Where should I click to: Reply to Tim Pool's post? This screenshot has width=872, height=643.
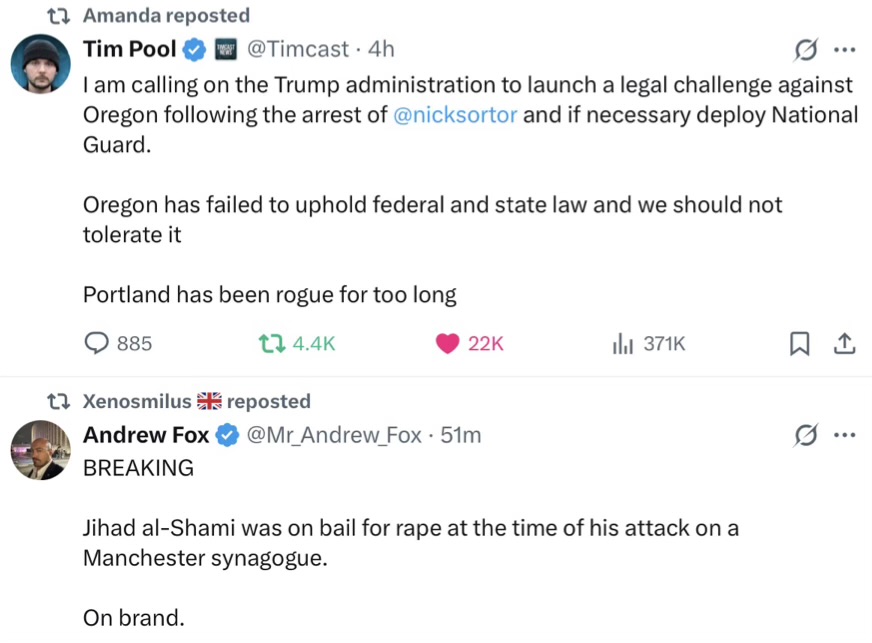[97, 343]
